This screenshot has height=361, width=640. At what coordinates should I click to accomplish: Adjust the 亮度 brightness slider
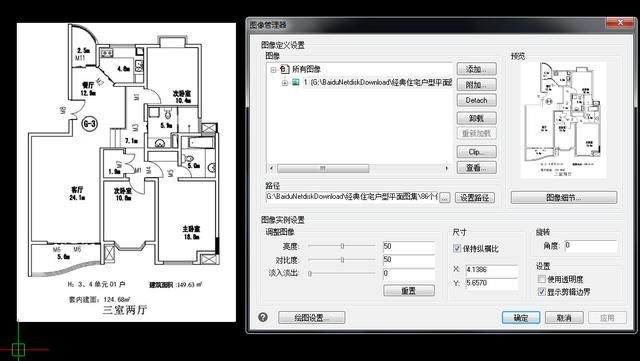click(342, 246)
